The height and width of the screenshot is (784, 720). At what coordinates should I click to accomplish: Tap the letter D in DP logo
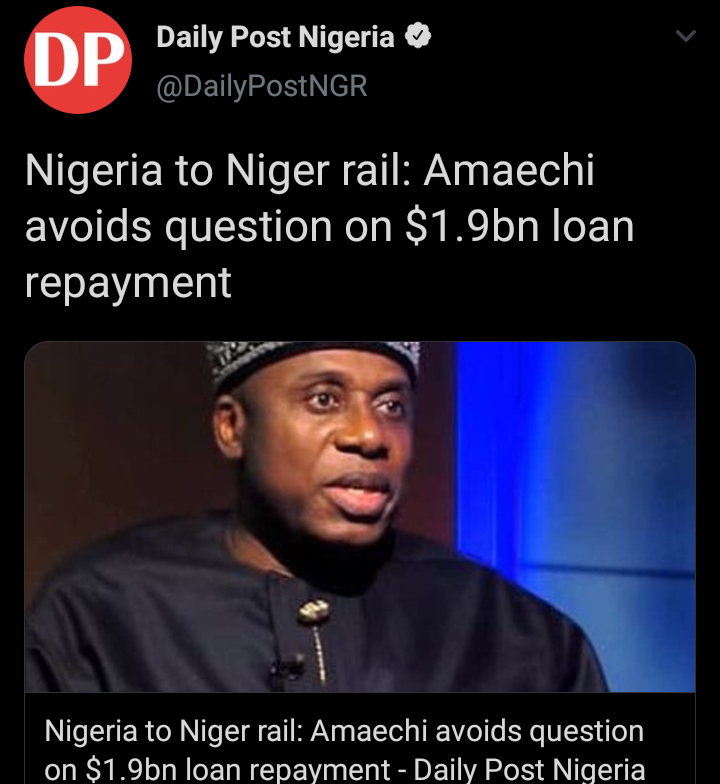tap(54, 60)
